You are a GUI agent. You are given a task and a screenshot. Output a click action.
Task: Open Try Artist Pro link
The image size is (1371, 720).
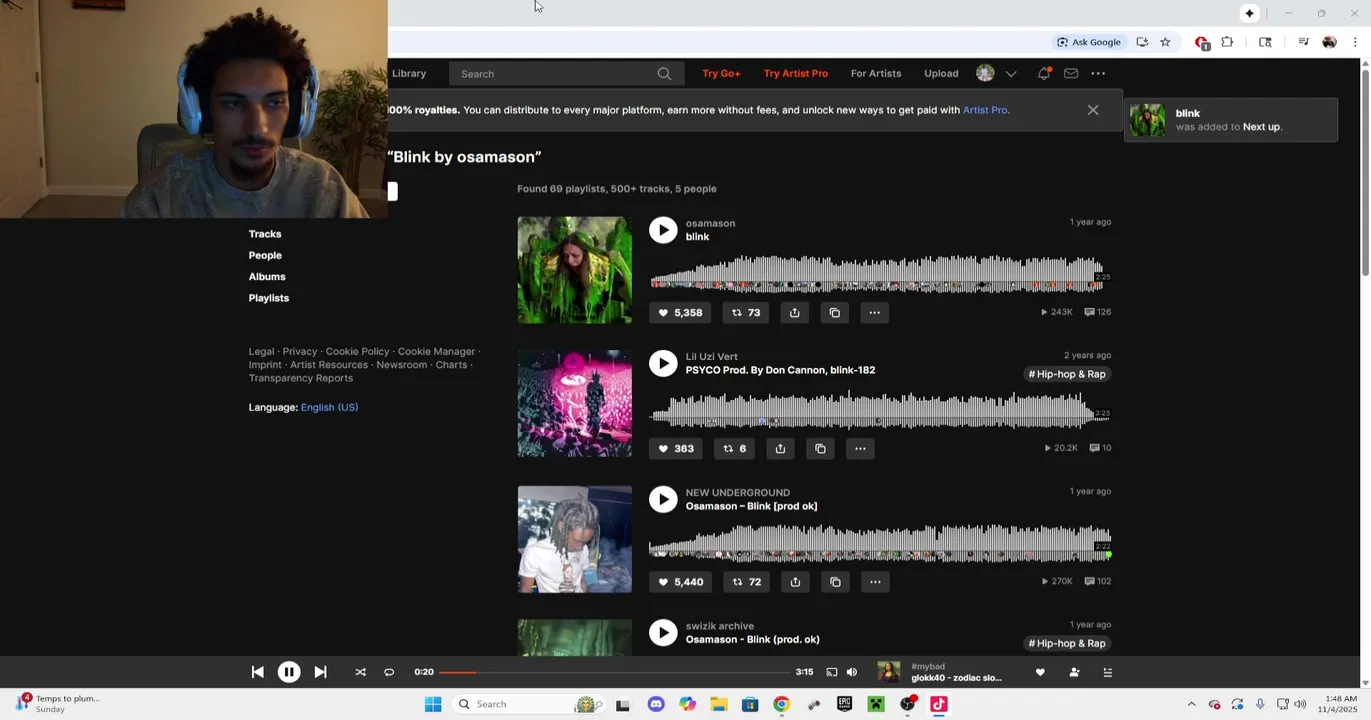click(x=796, y=73)
